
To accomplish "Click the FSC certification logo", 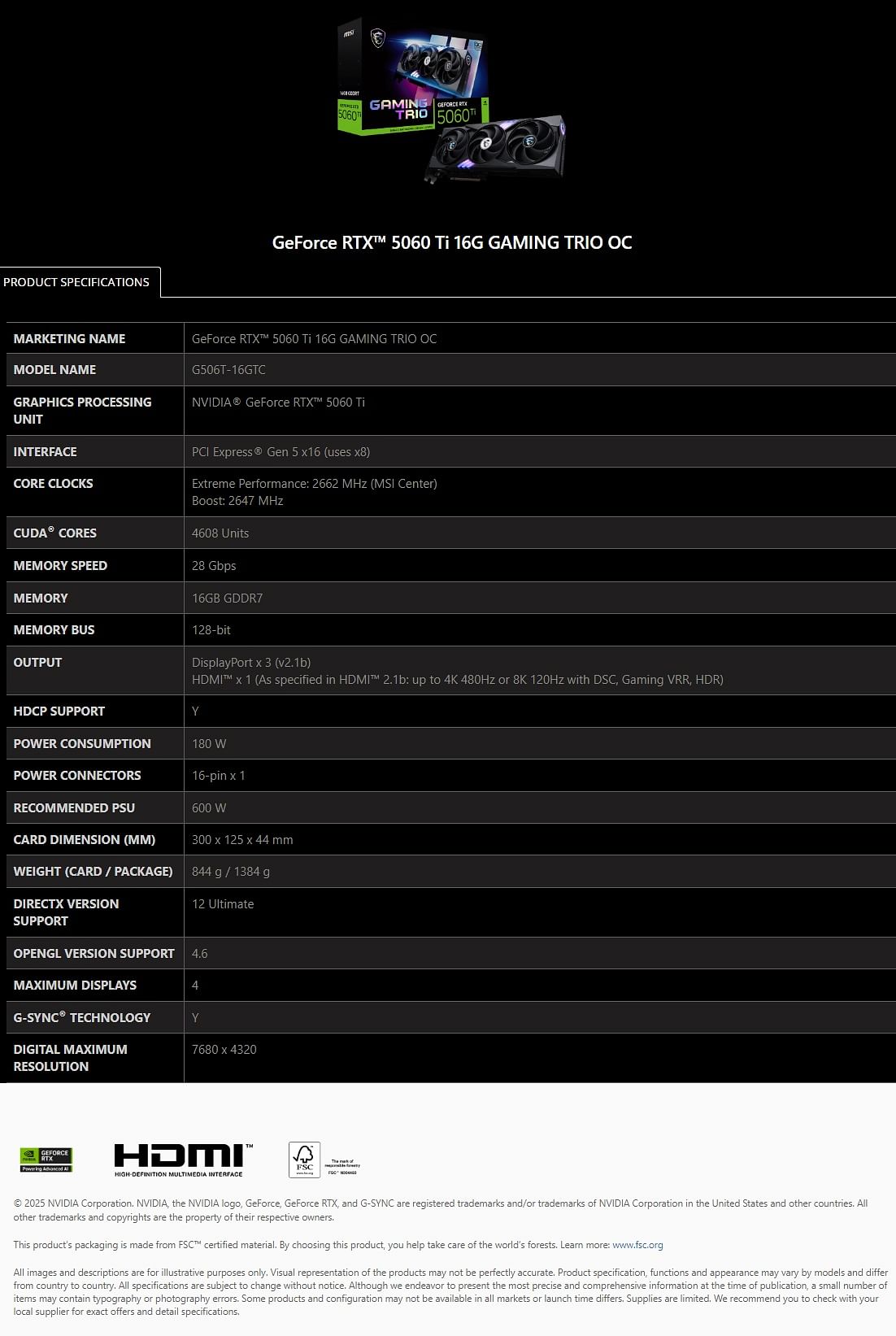I will click(x=324, y=1160).
